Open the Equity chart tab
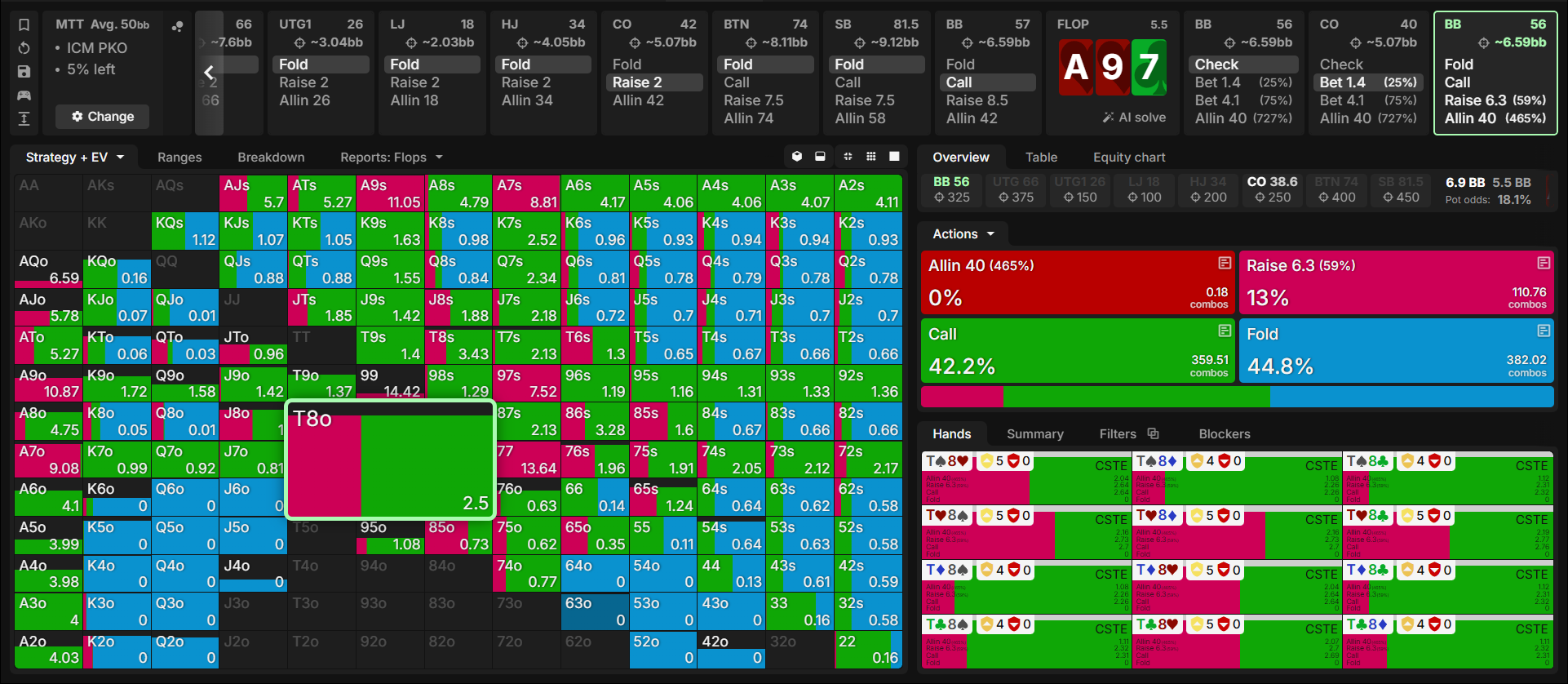The width and height of the screenshot is (1568, 684). 1129,158
